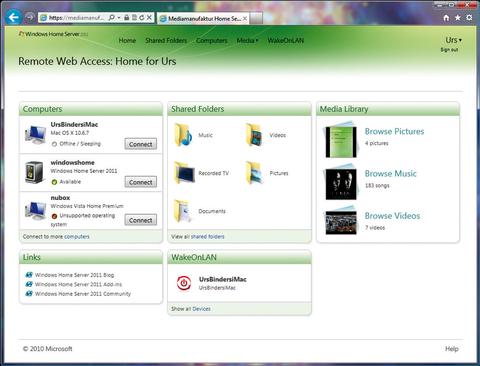Open browser settings gear icon

[469, 18]
